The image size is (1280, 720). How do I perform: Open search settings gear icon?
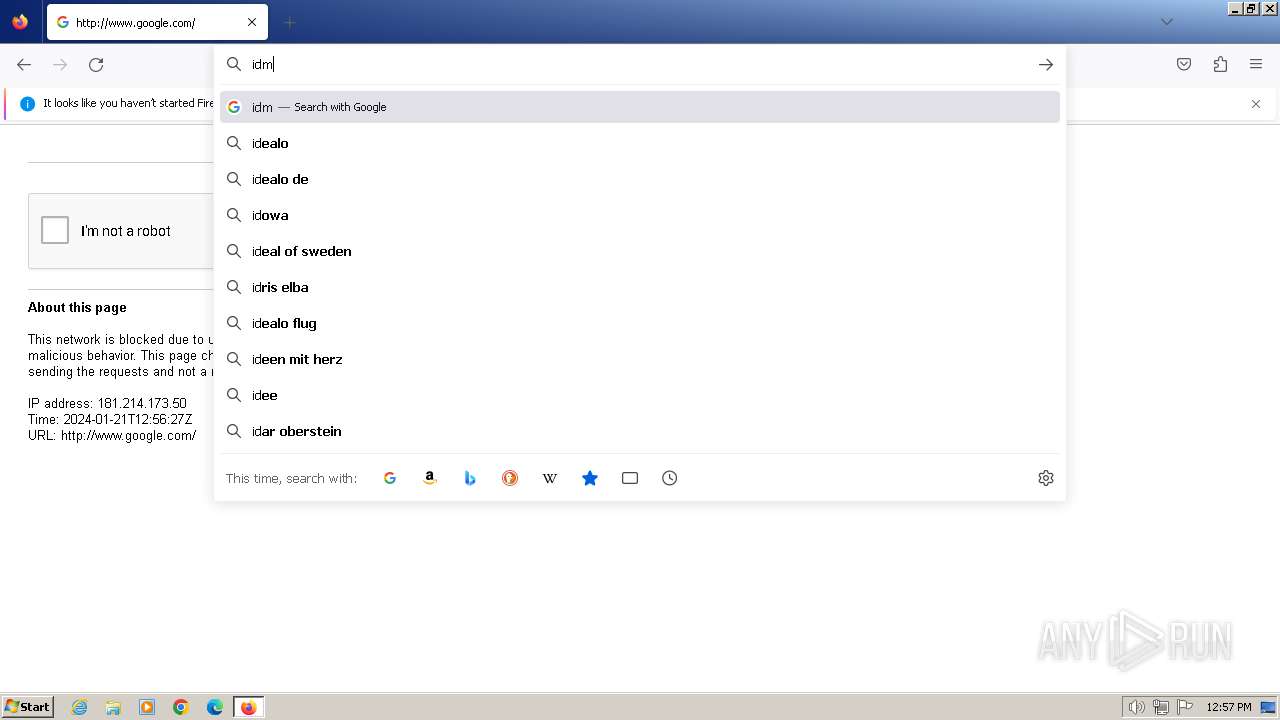point(1046,478)
